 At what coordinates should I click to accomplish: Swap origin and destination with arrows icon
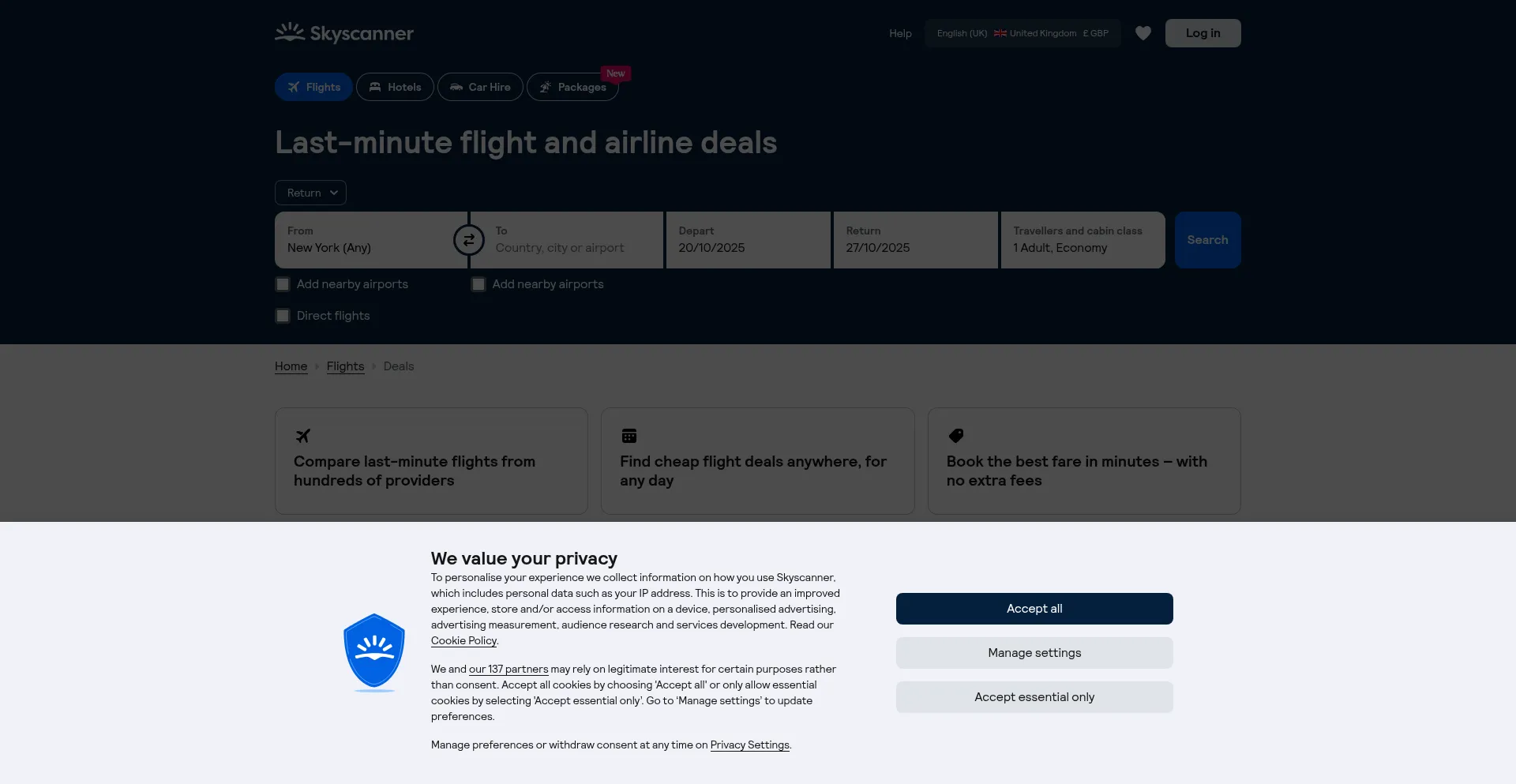(469, 240)
